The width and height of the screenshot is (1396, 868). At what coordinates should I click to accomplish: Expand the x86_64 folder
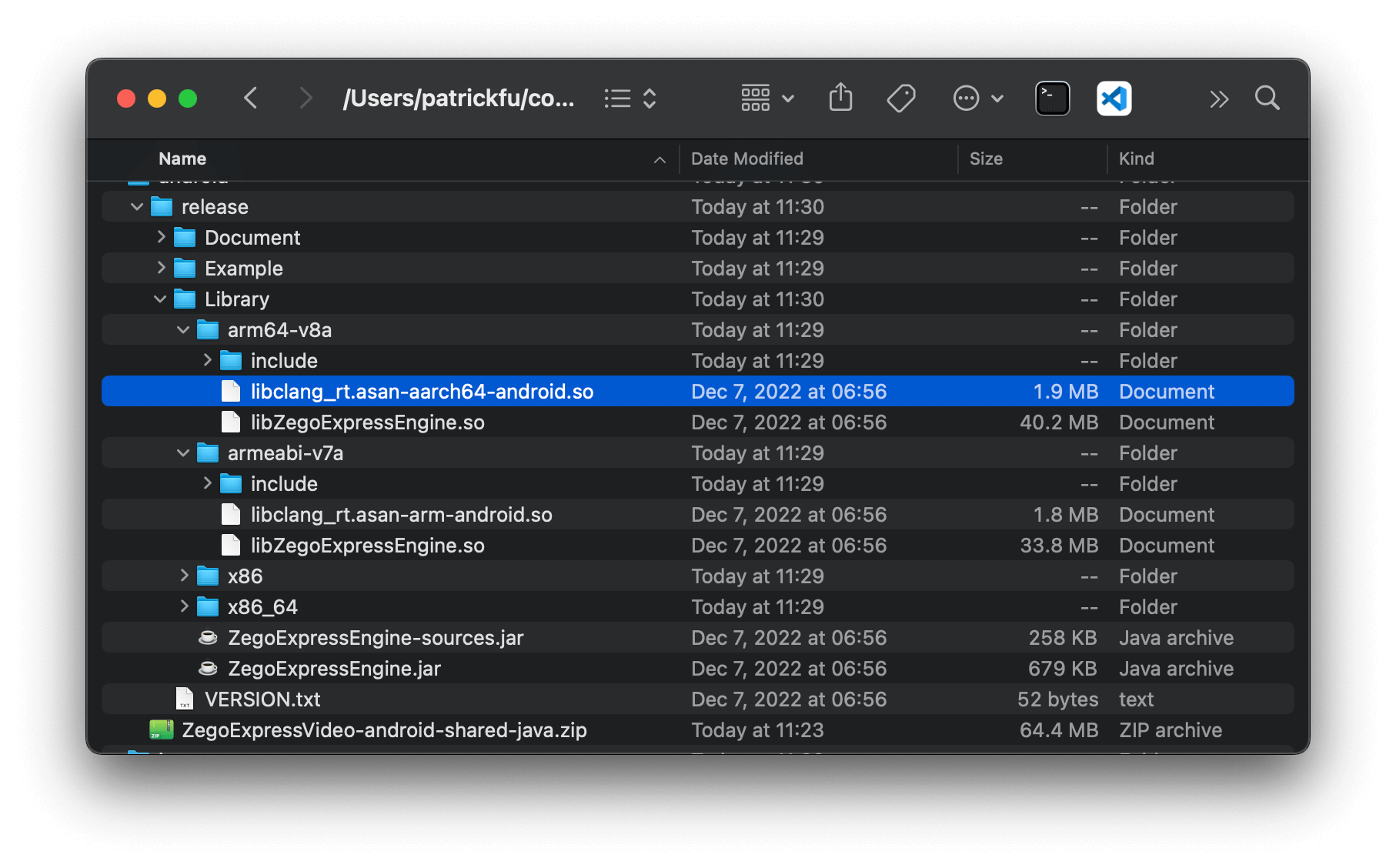pos(184,606)
